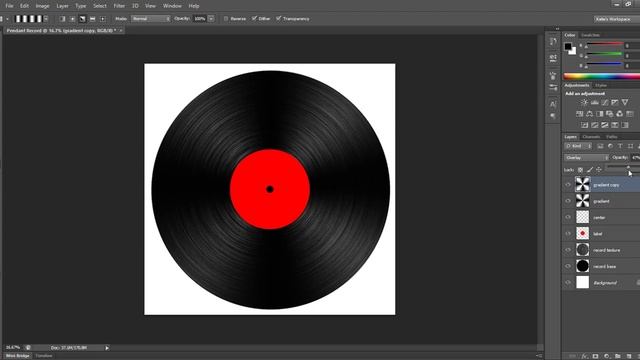Hide the record texture layer
The image size is (640, 360).
point(568,250)
